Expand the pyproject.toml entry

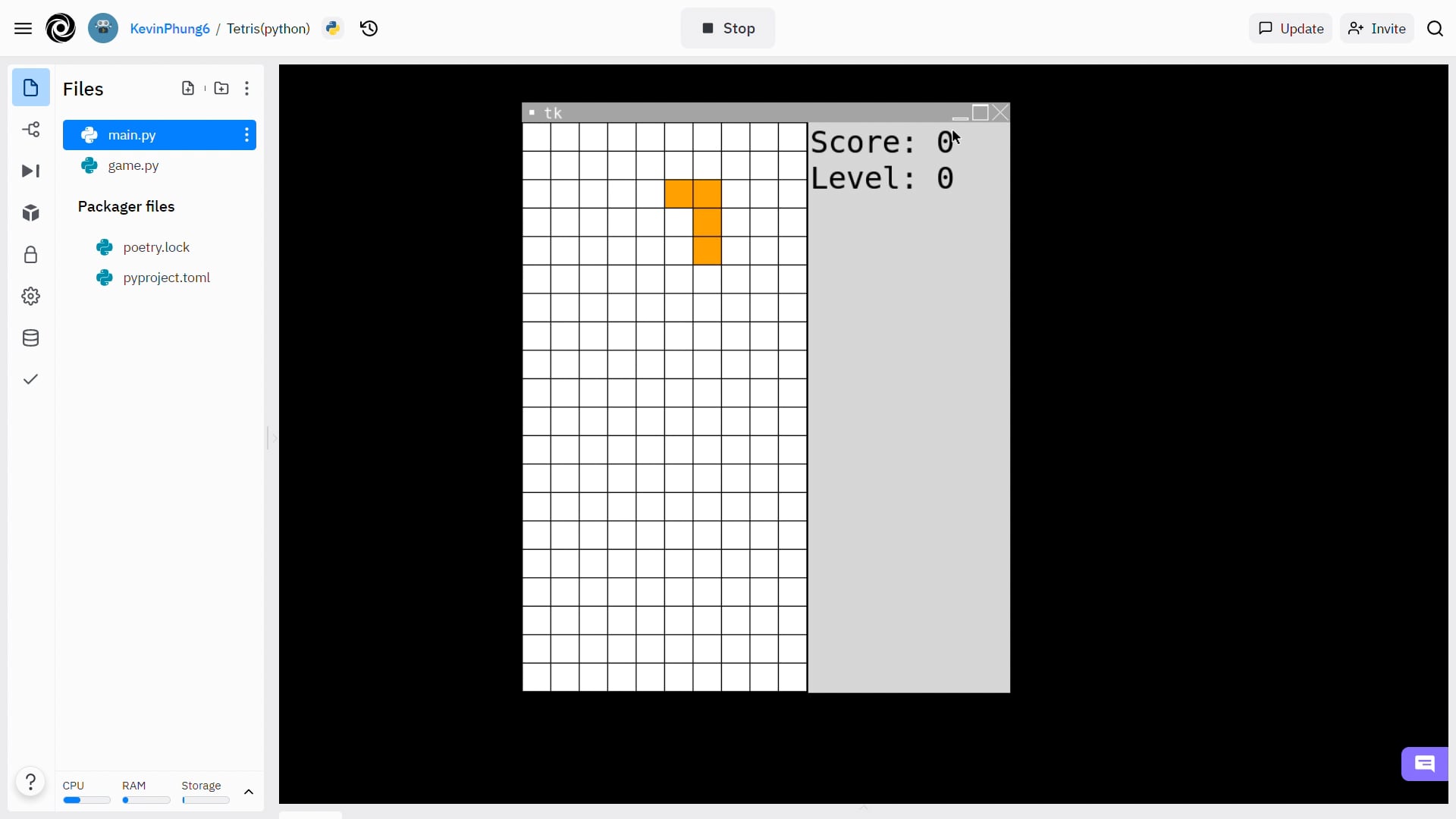(166, 278)
